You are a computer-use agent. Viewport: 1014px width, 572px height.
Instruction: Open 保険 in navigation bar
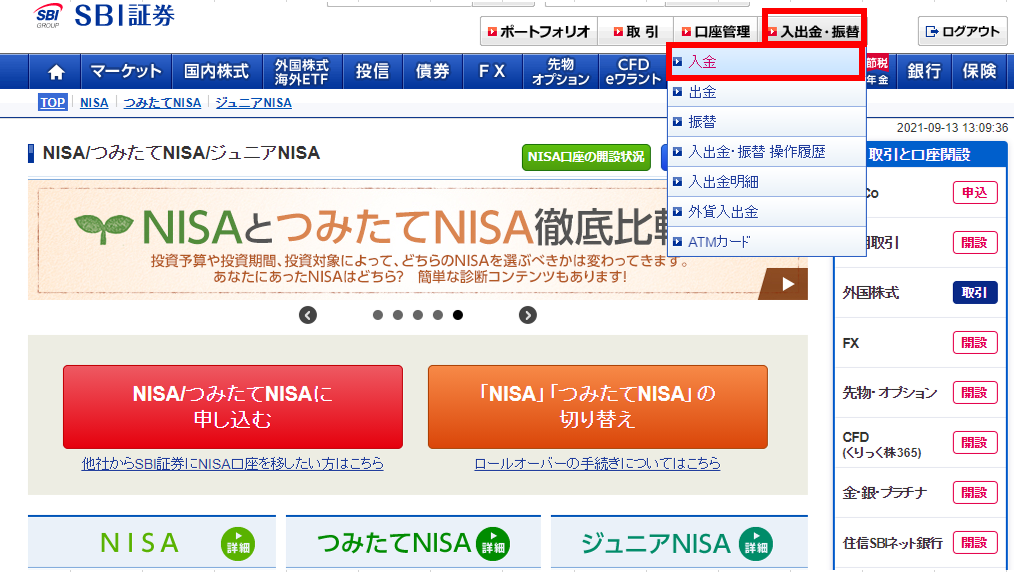tap(980, 72)
